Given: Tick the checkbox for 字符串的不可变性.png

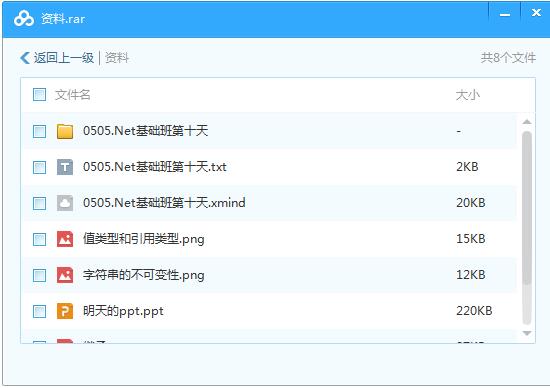Looking at the screenshot, I should [39, 275].
